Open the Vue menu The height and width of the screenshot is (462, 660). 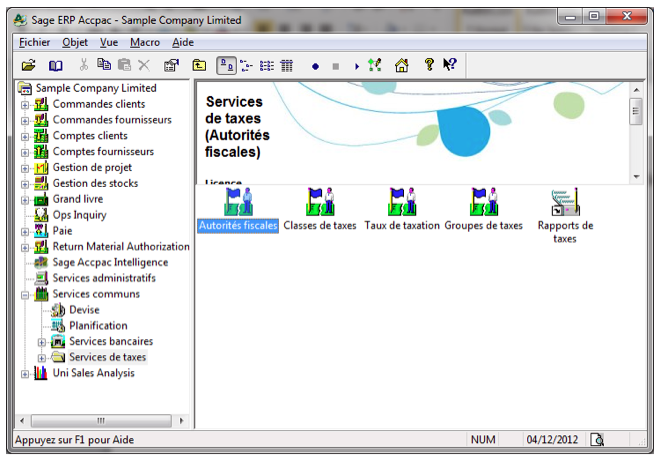pyautogui.click(x=109, y=42)
